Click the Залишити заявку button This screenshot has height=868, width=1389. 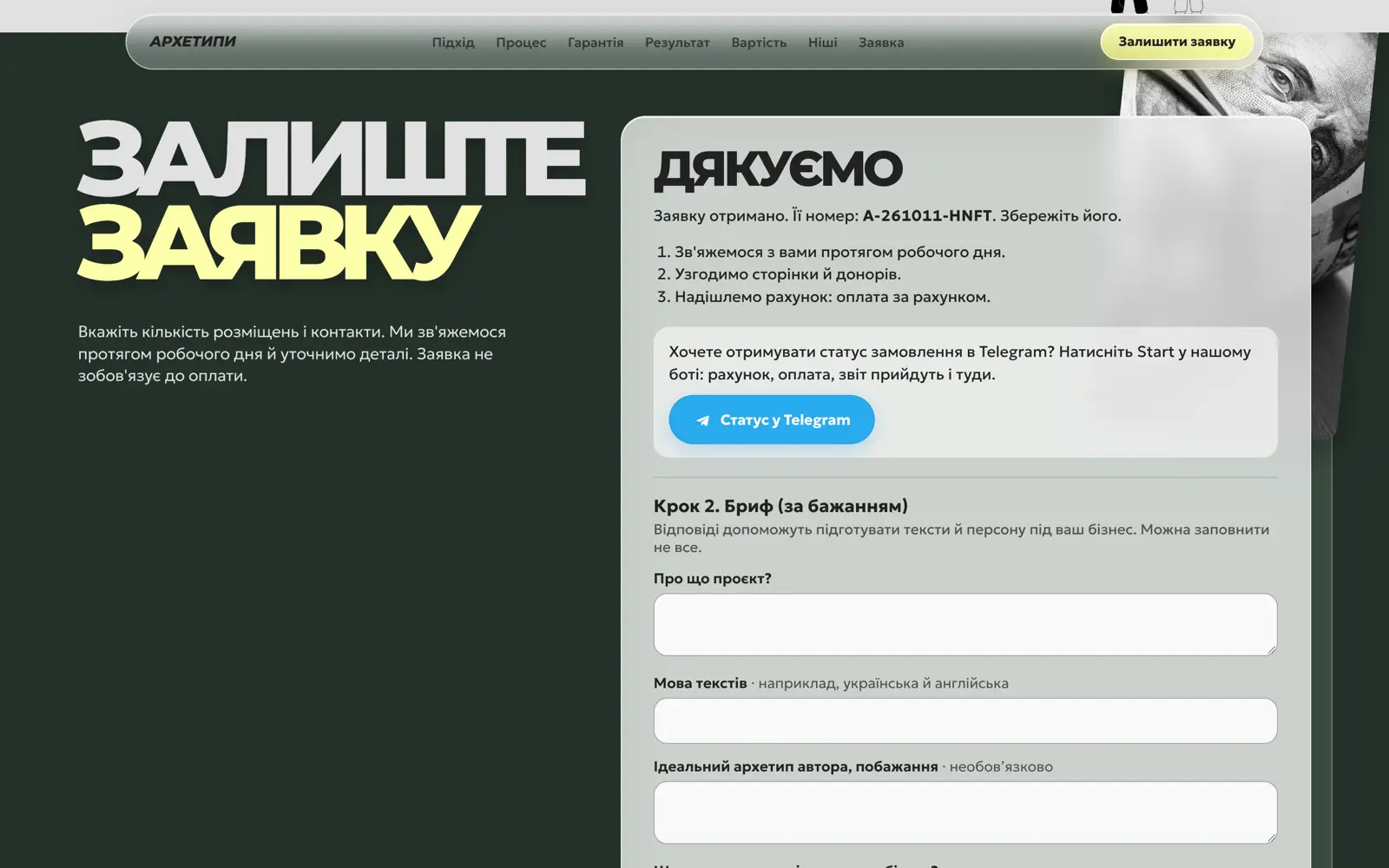(1176, 42)
